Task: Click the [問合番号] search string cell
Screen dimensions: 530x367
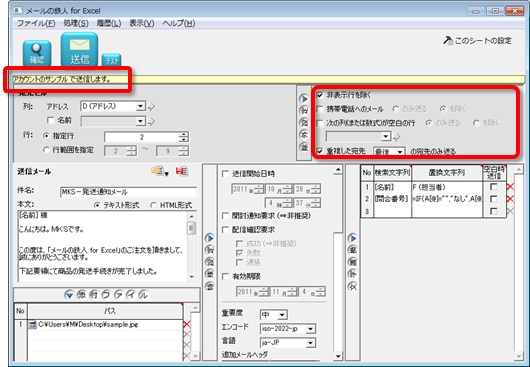Action: click(392, 199)
